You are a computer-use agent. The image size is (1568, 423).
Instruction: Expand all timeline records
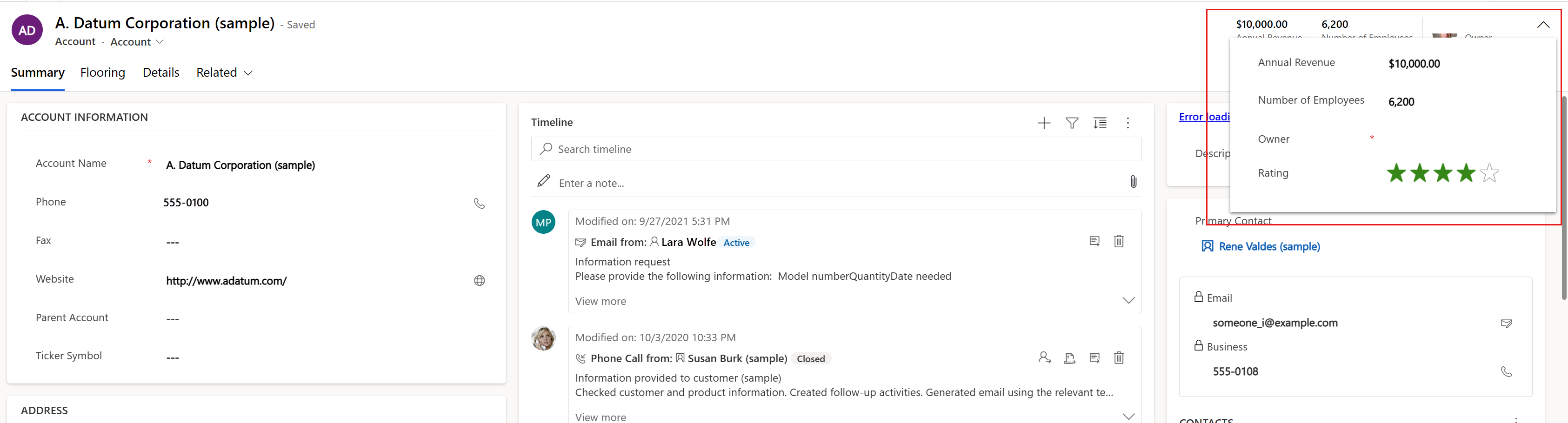[1100, 122]
